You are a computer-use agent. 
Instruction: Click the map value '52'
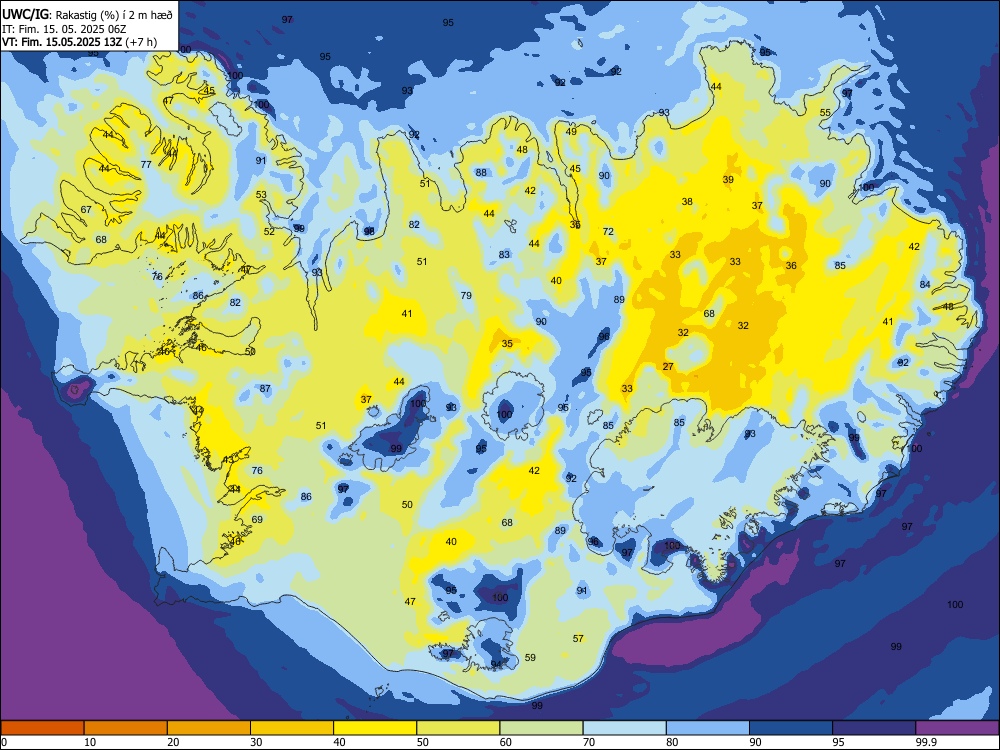pos(269,232)
